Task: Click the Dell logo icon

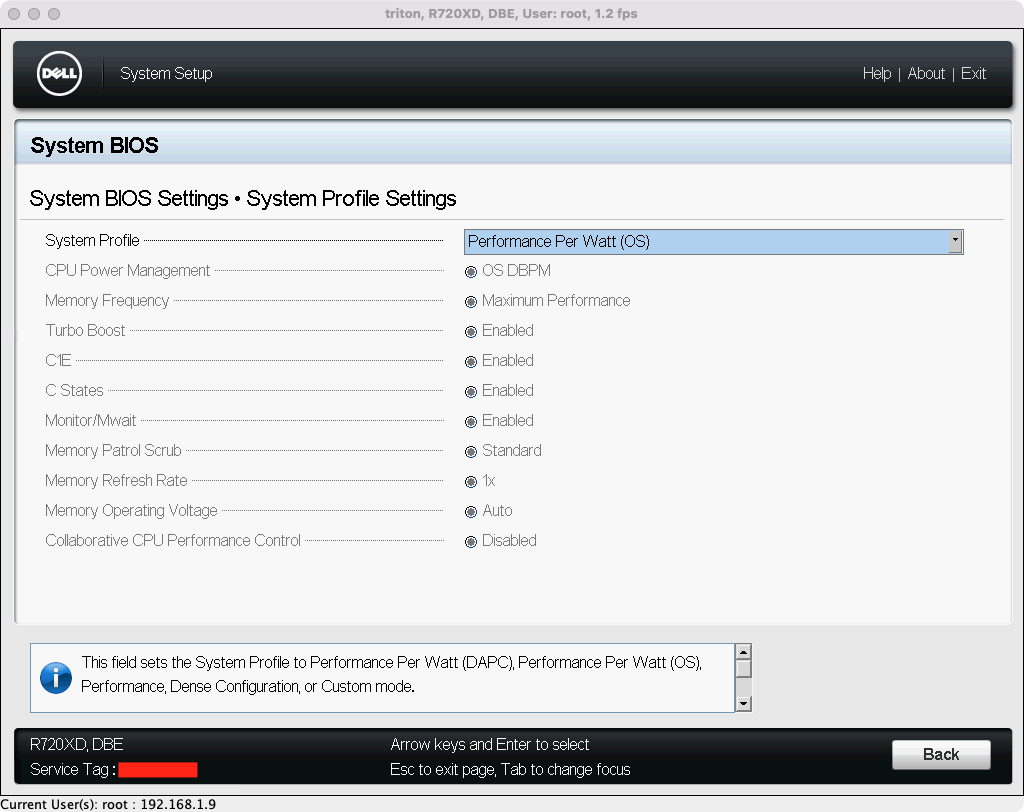Action: coord(59,73)
